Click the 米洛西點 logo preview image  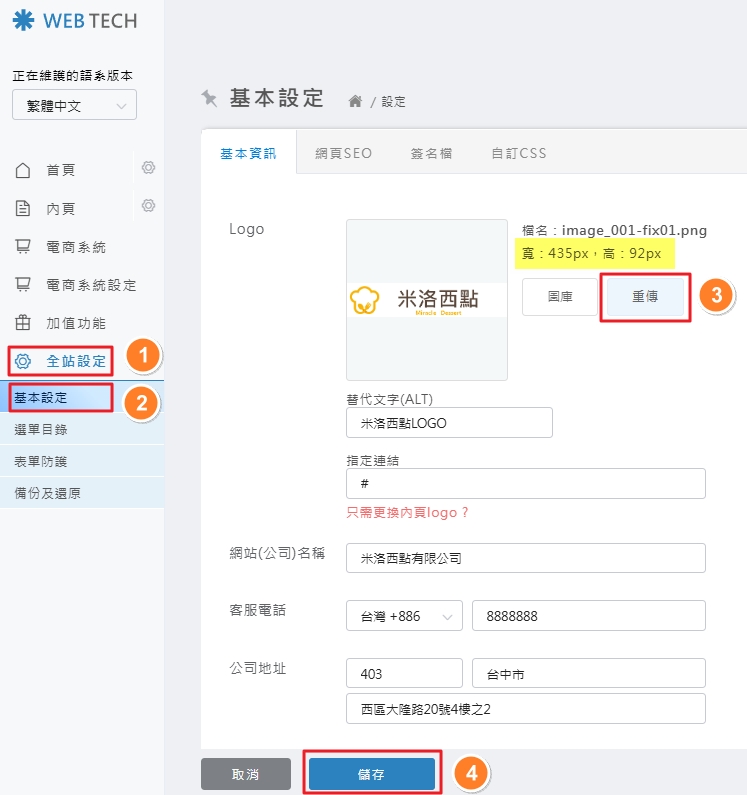(x=426, y=300)
